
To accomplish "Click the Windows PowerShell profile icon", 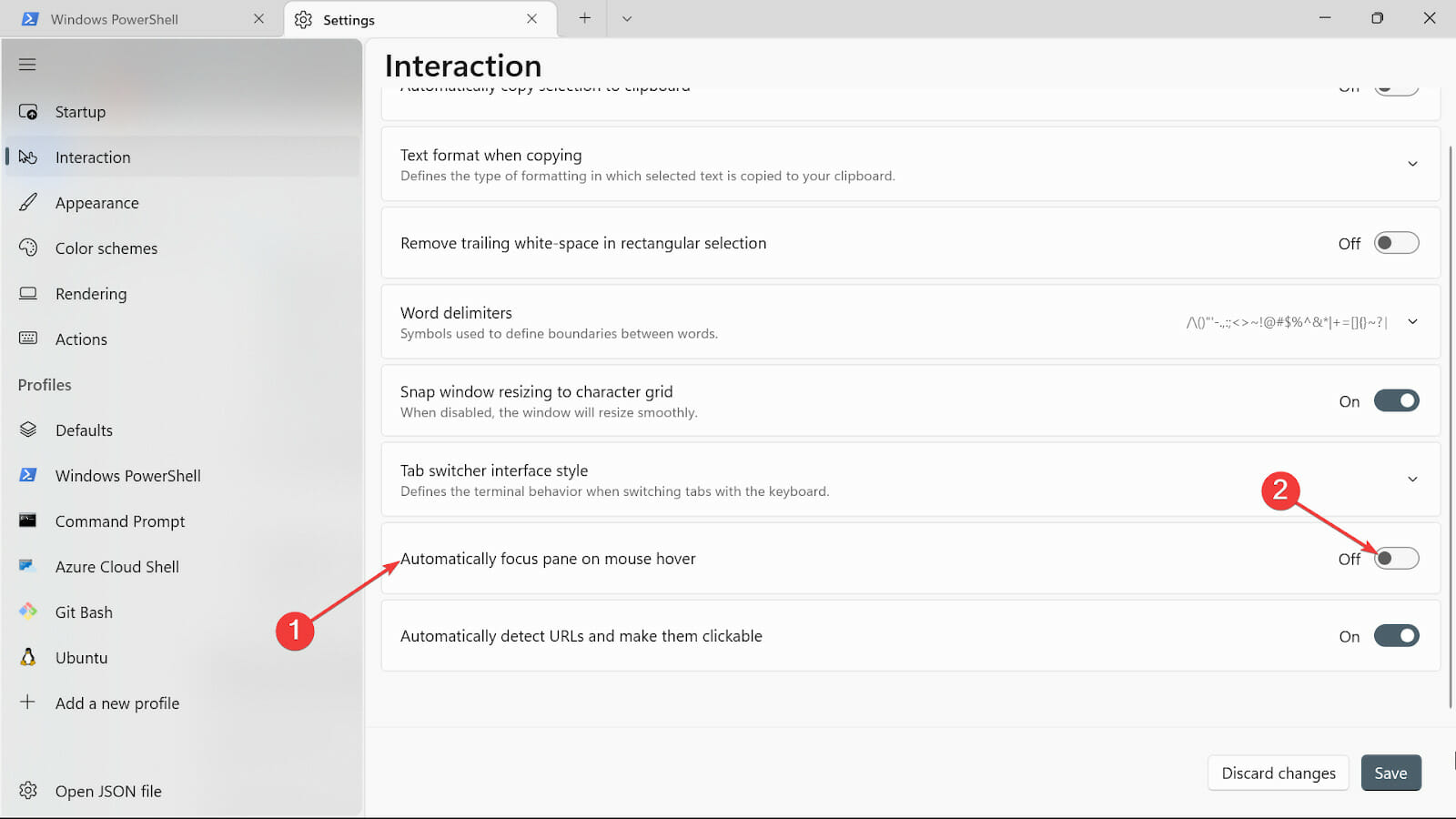I will (x=28, y=475).
